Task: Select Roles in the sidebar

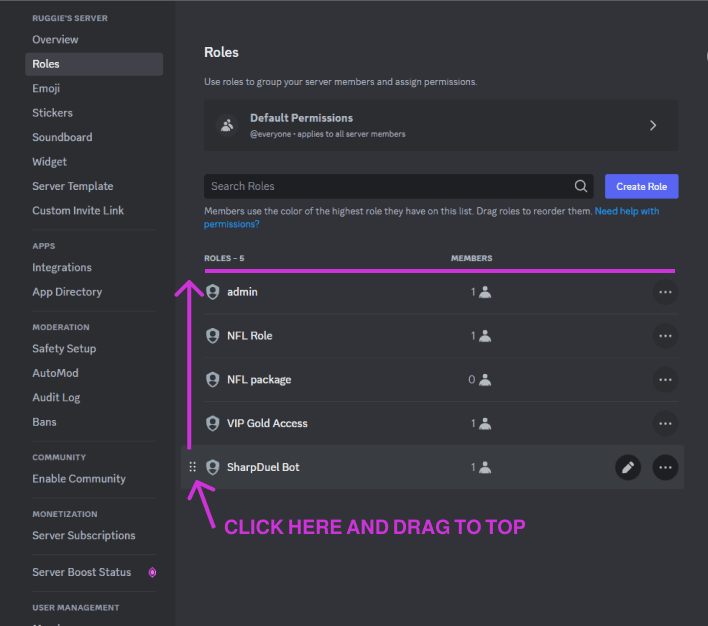Action: coord(94,64)
